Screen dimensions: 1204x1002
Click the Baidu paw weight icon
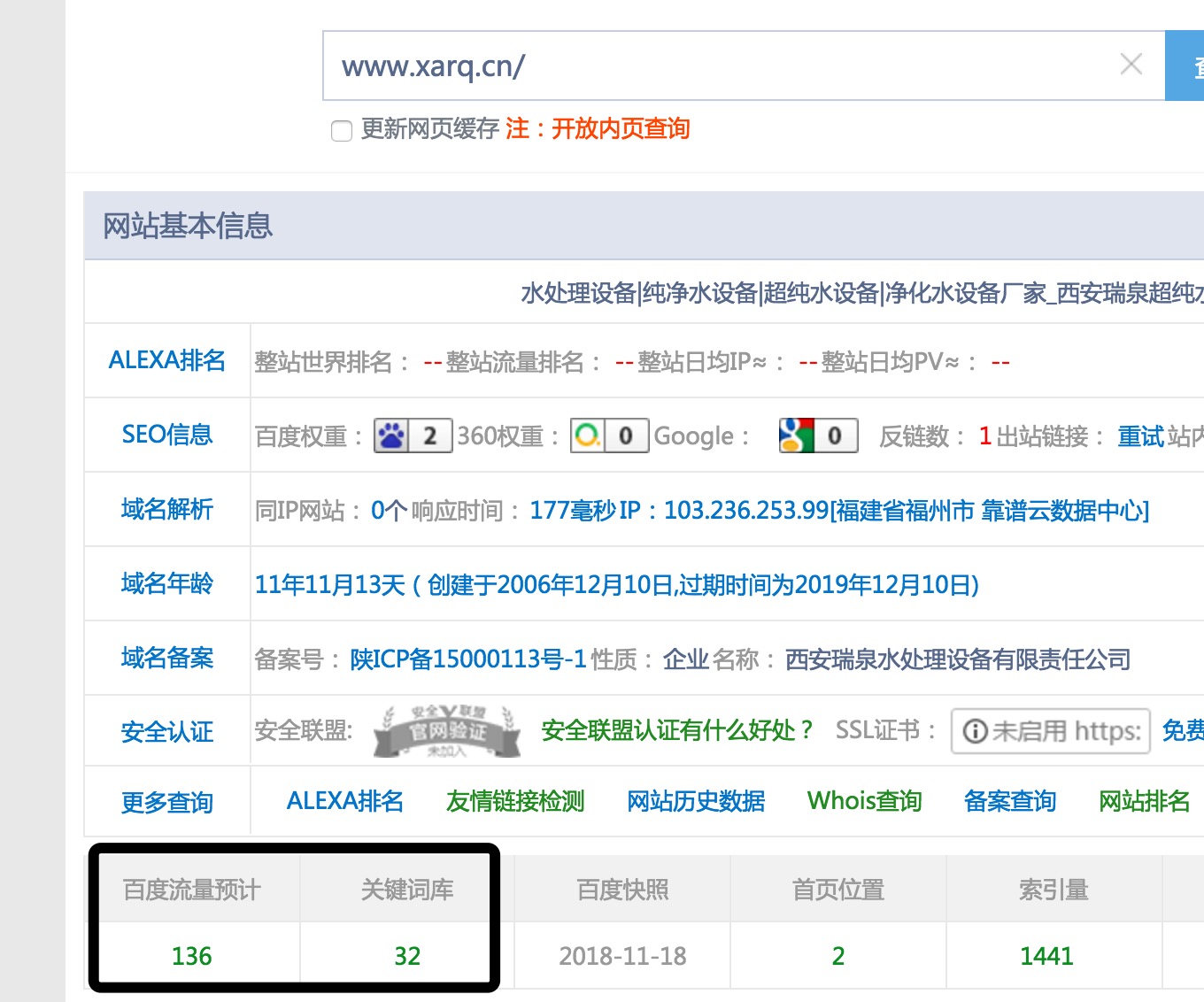tap(413, 435)
